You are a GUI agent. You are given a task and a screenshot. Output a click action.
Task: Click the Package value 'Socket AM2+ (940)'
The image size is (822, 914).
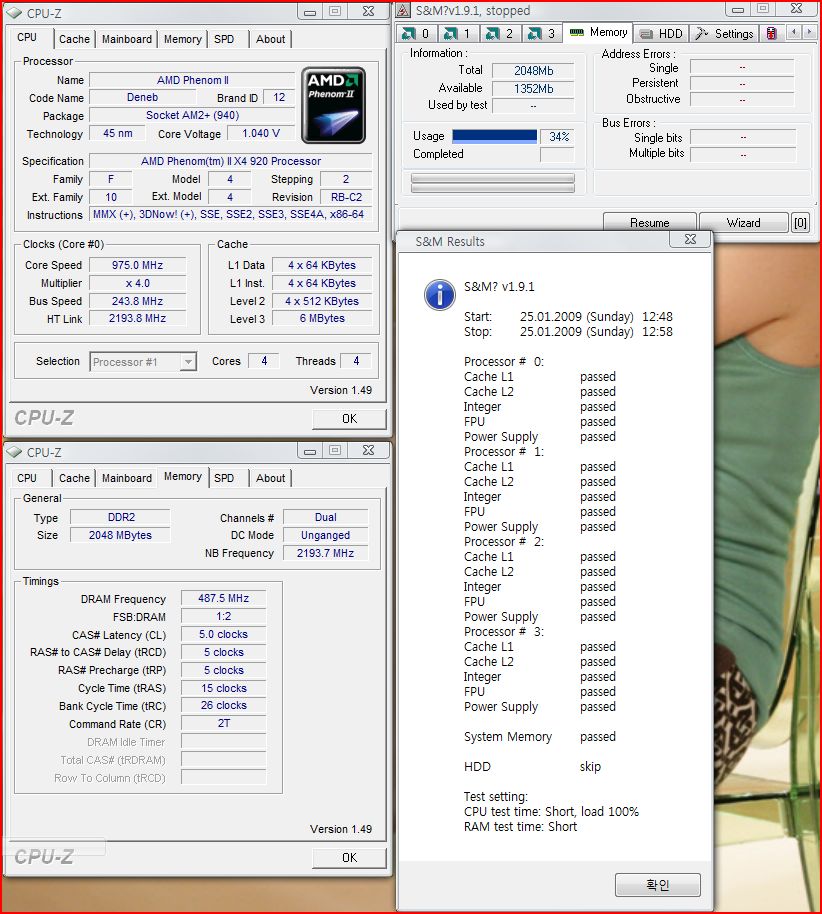point(192,115)
